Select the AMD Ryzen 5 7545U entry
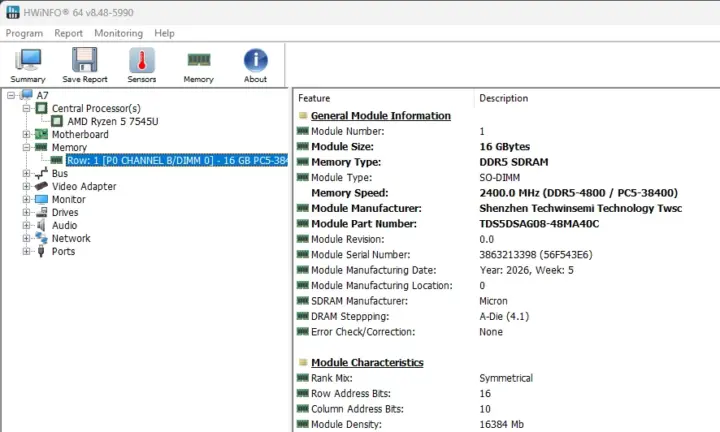This screenshot has height=432, width=720. (x=113, y=121)
